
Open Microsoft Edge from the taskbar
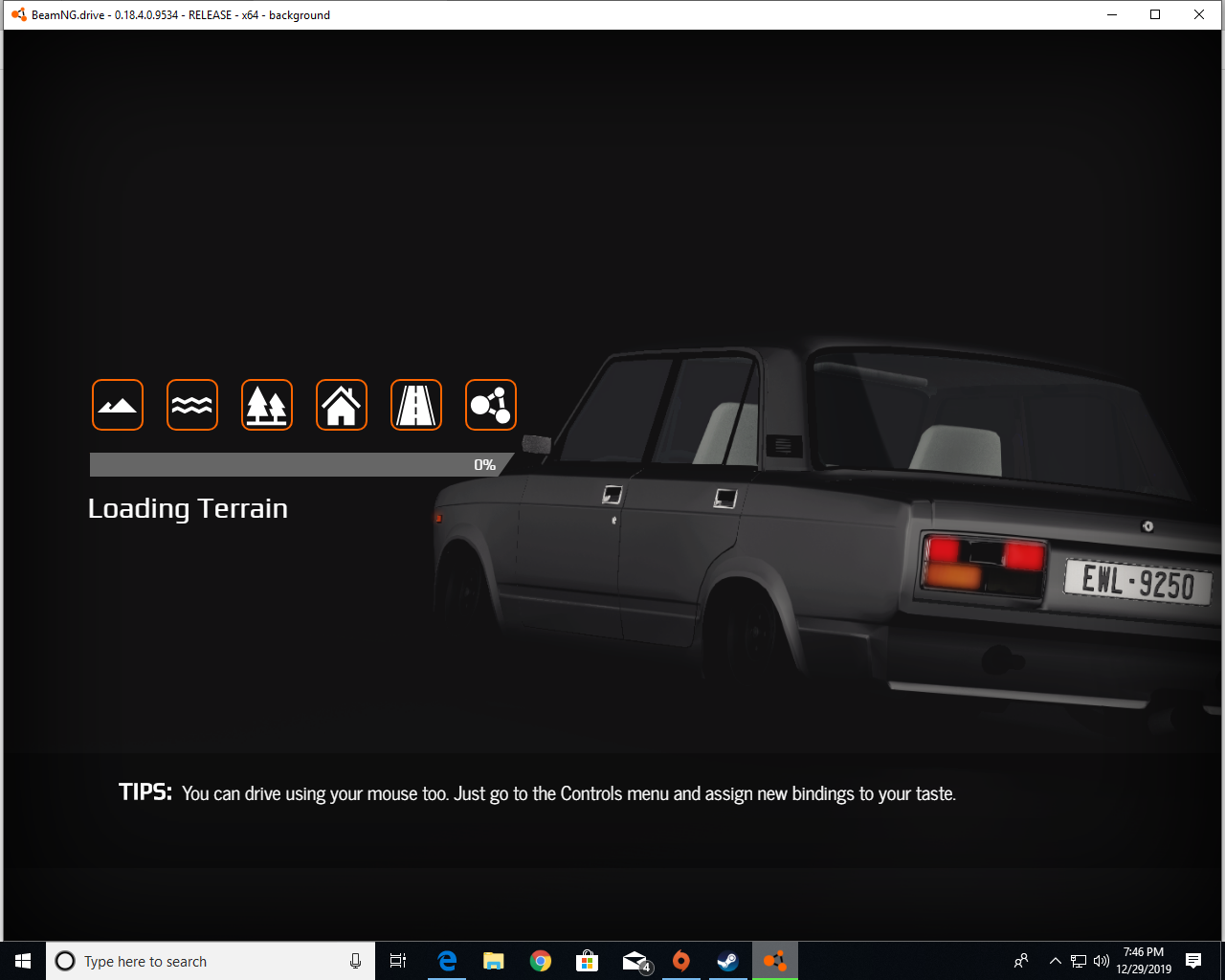[x=447, y=961]
